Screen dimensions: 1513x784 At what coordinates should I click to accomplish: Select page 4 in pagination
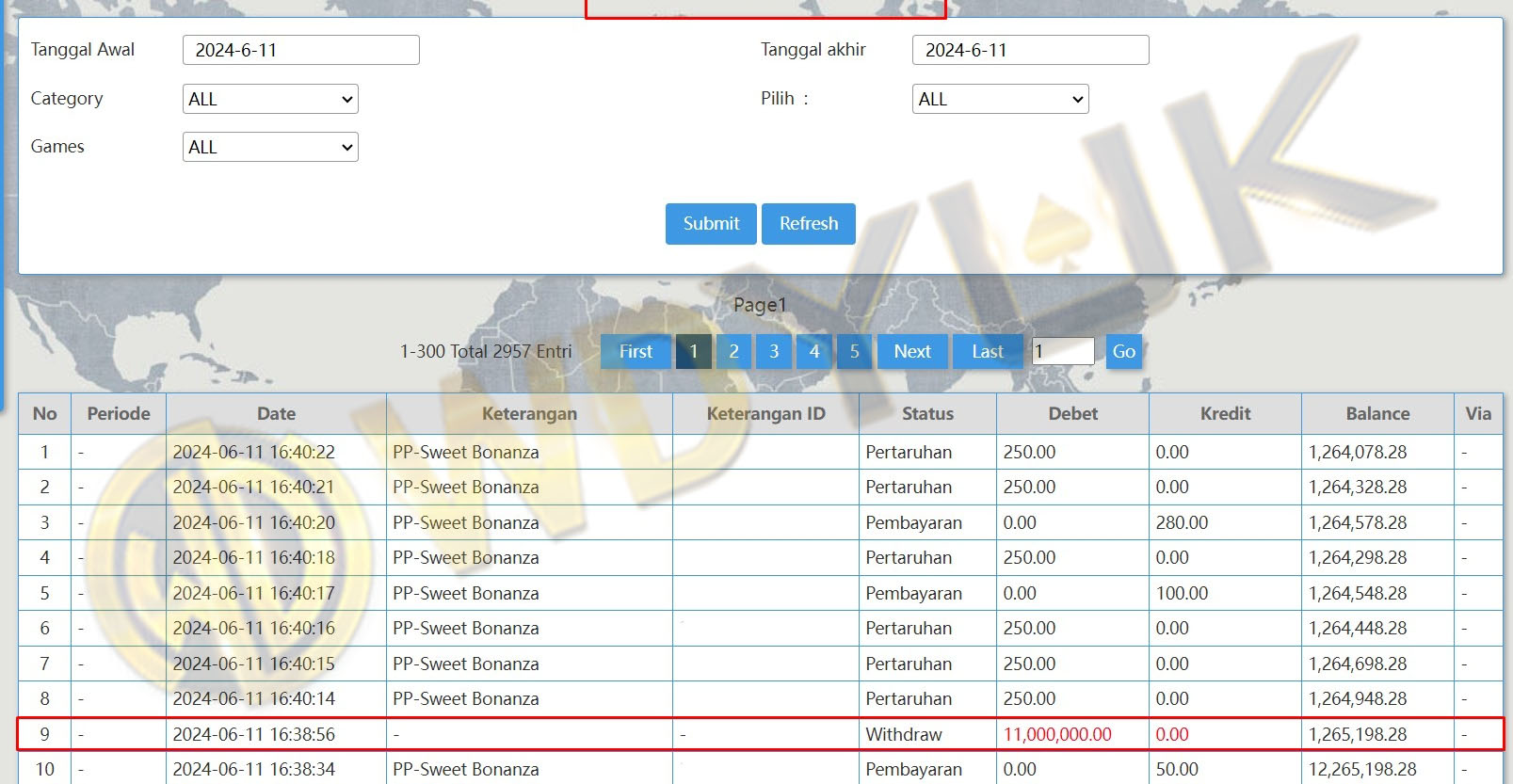[814, 351]
